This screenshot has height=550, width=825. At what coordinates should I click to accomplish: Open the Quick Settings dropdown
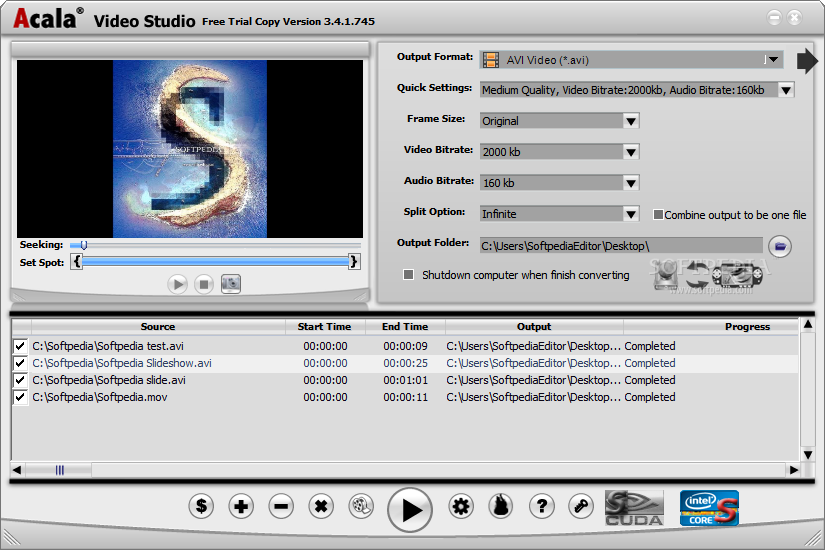click(x=786, y=90)
